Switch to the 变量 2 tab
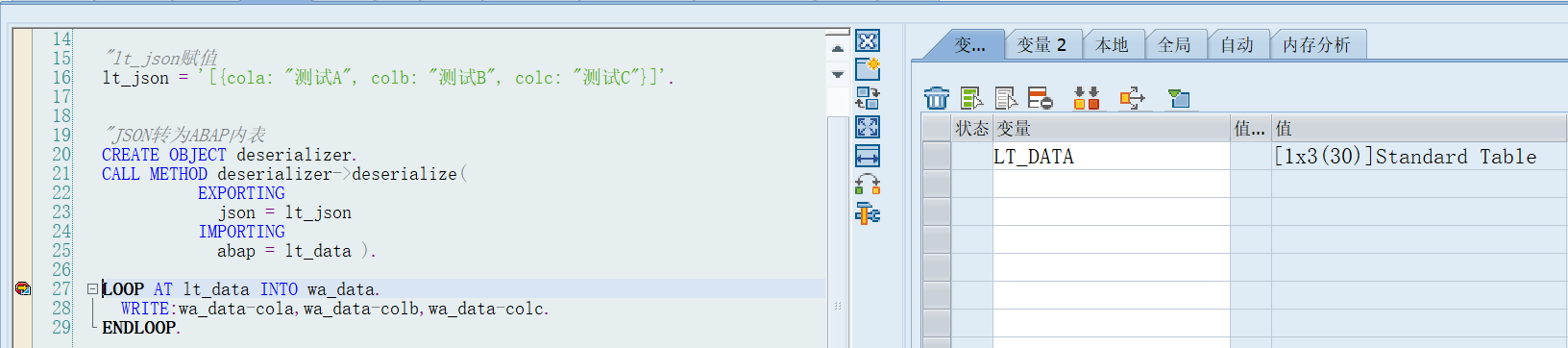The height and width of the screenshot is (348, 1568). pos(1042,45)
